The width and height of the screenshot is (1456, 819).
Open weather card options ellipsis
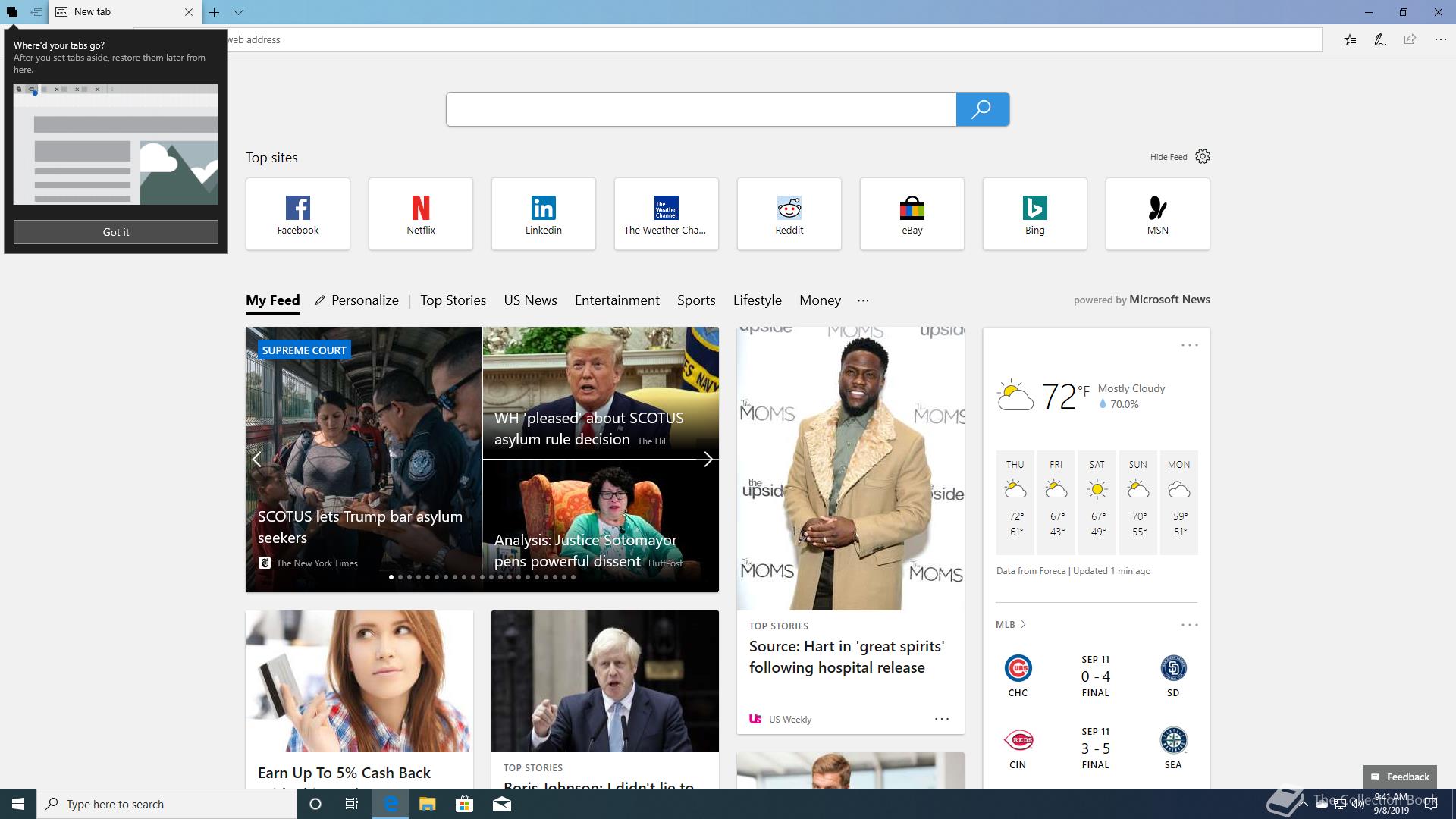[x=1189, y=345]
